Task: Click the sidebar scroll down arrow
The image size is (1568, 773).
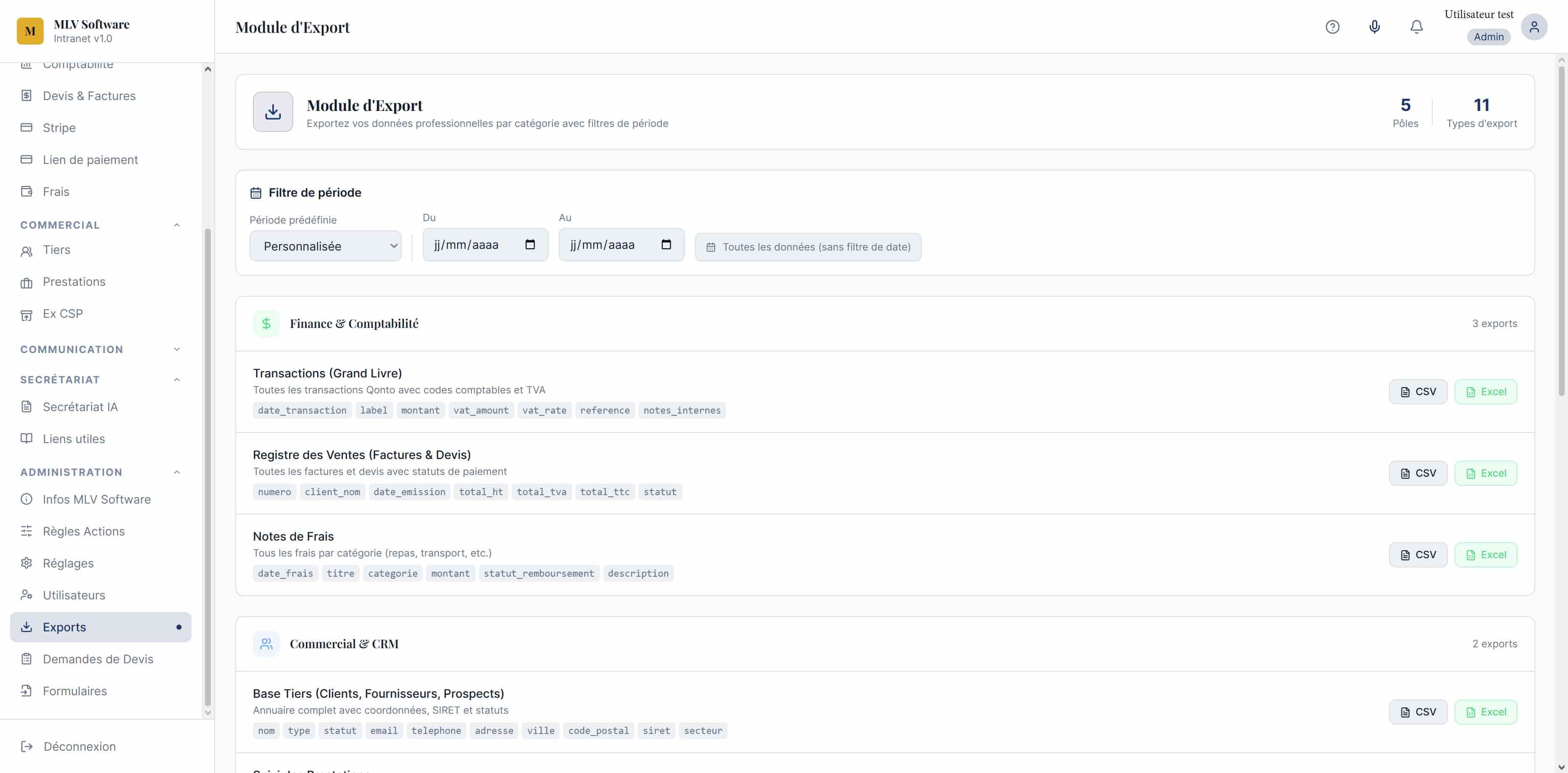Action: click(208, 712)
